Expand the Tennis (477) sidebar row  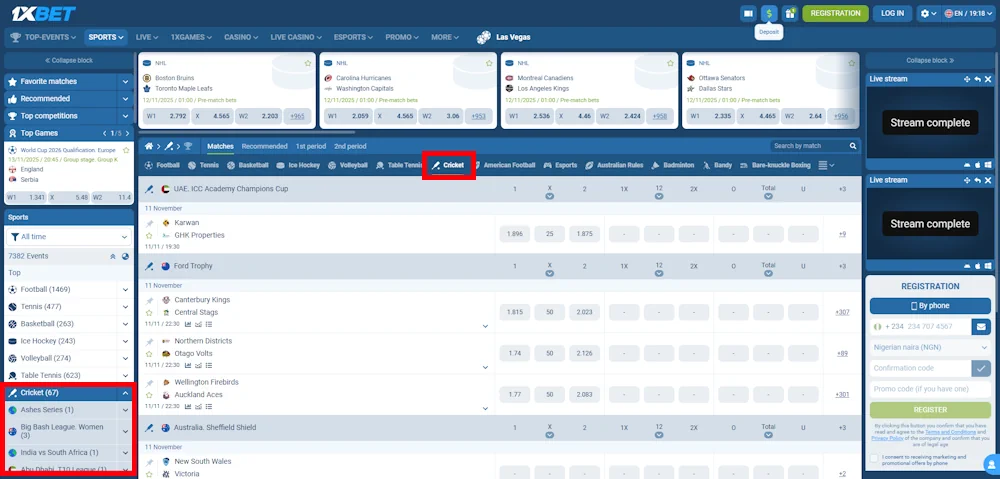pyautogui.click(x=126, y=307)
